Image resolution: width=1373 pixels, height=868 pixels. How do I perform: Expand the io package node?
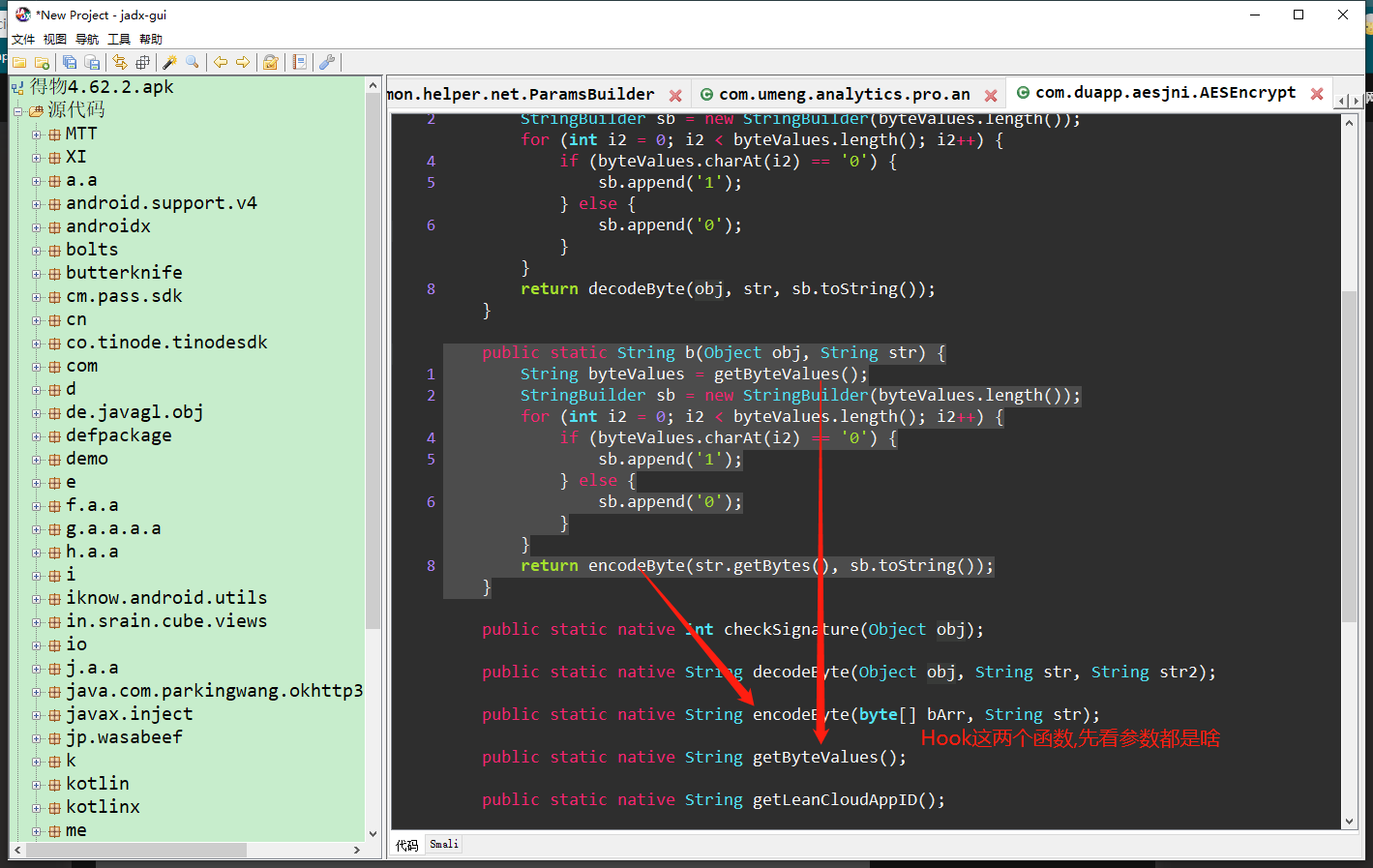(x=36, y=645)
